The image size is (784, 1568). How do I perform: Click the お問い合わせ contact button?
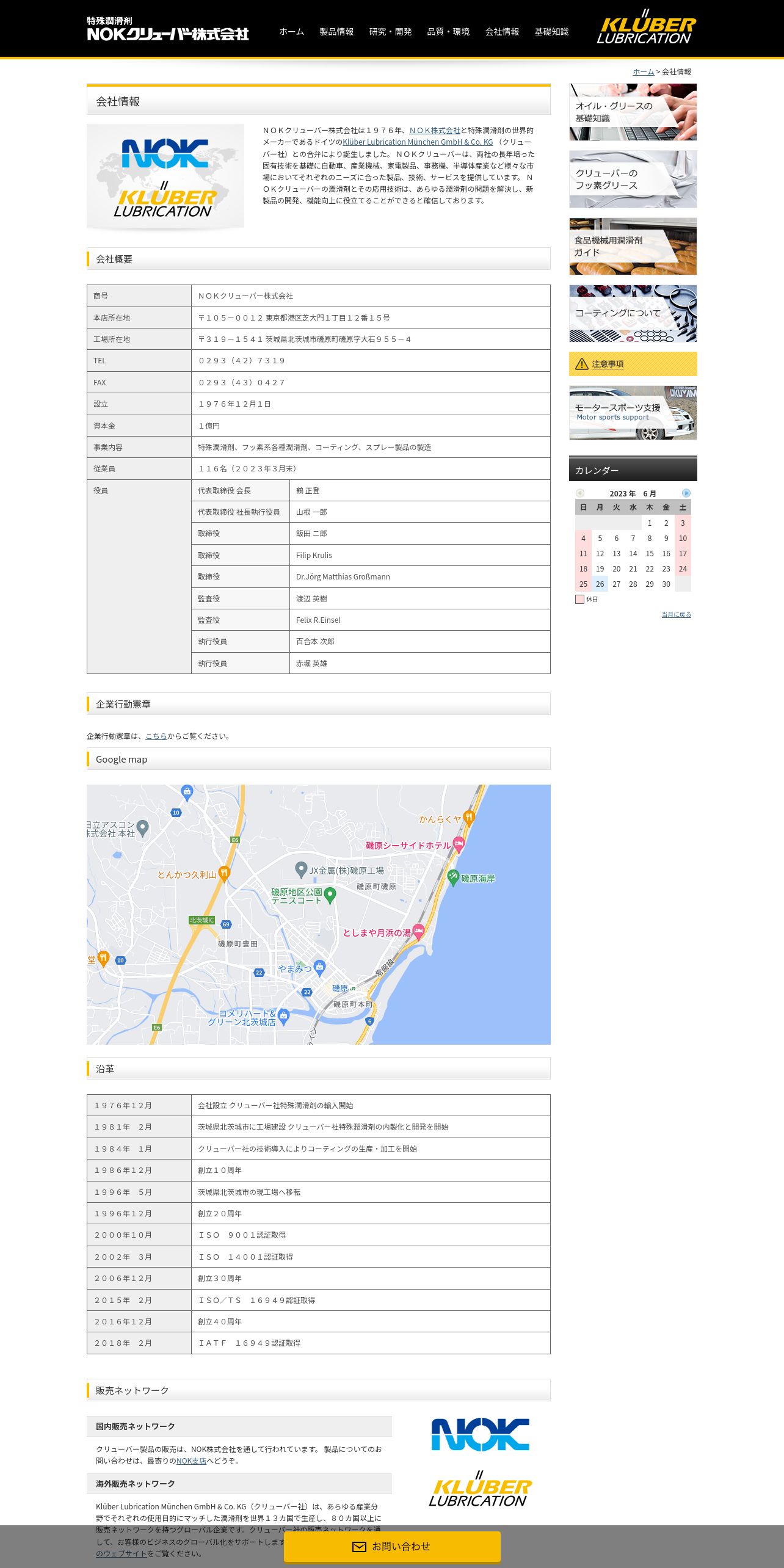(x=392, y=1547)
